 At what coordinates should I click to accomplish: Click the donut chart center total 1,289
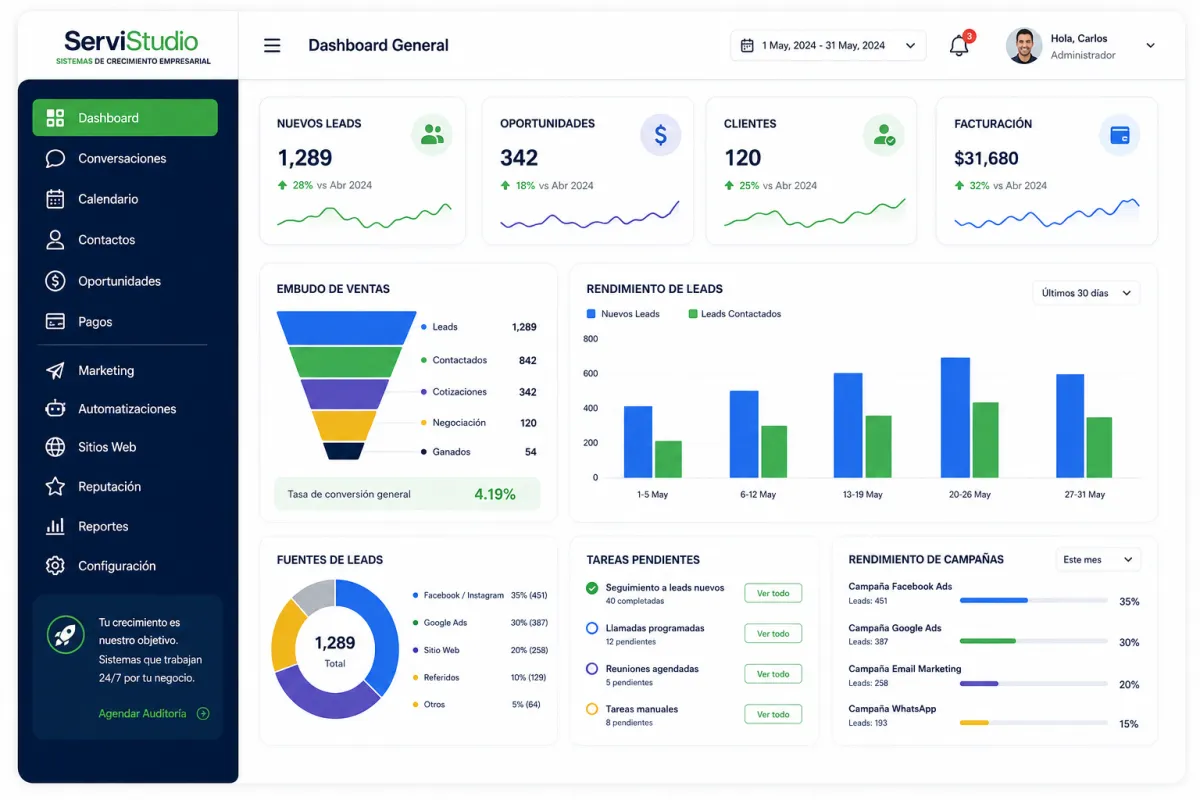click(335, 643)
